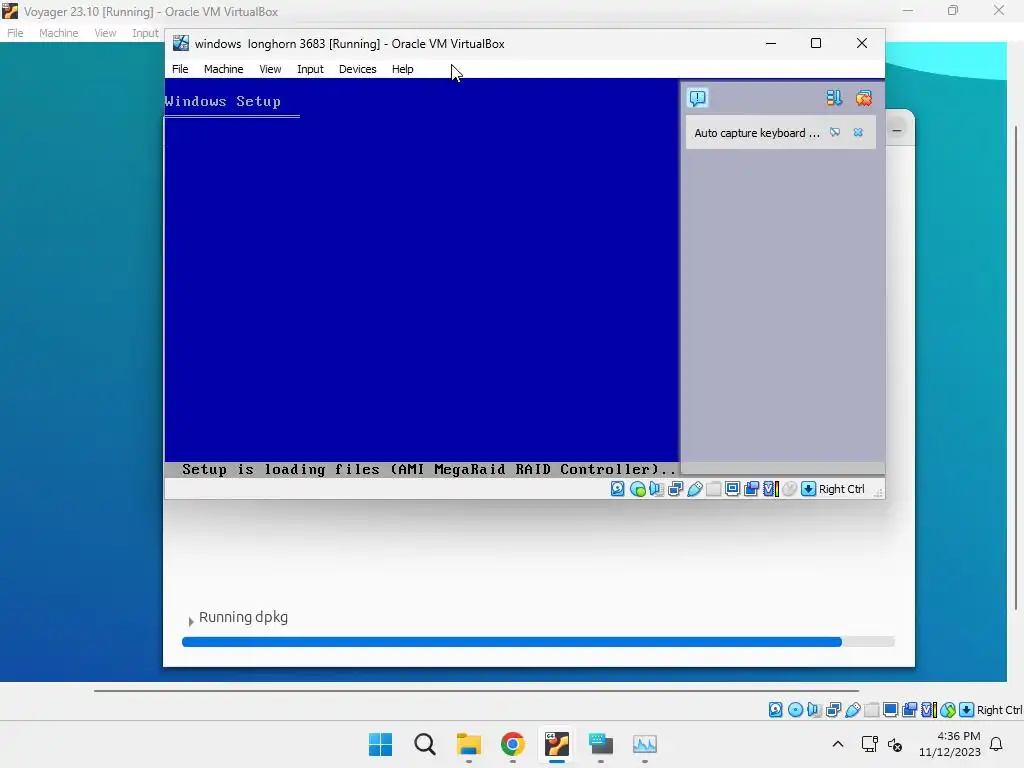
Task: Open Google Chrome from taskbar
Action: pyautogui.click(x=513, y=744)
